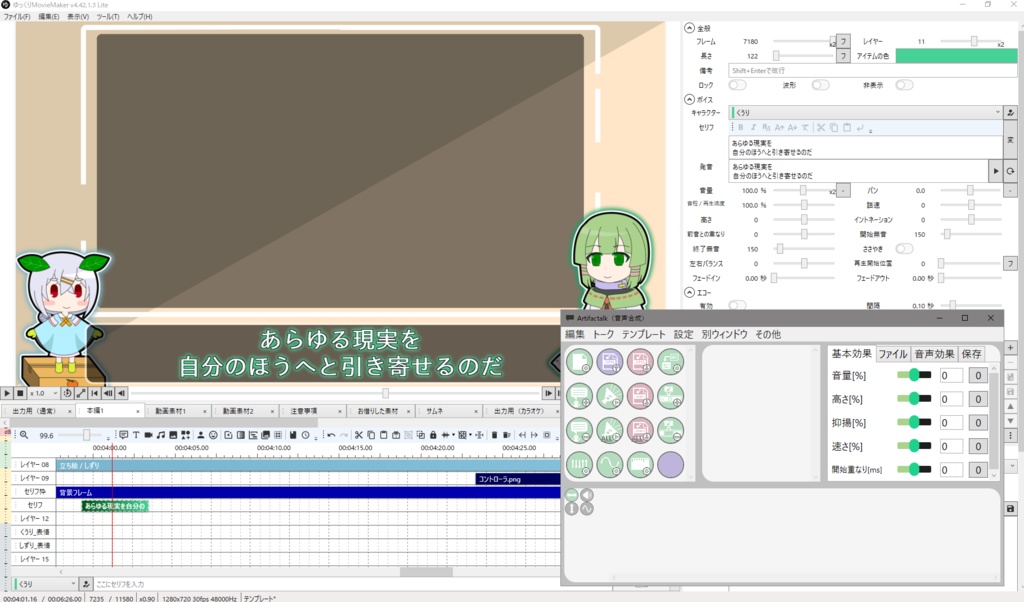
Task: Click the audio music note icon in timeline toolbar
Action: [x=161, y=435]
